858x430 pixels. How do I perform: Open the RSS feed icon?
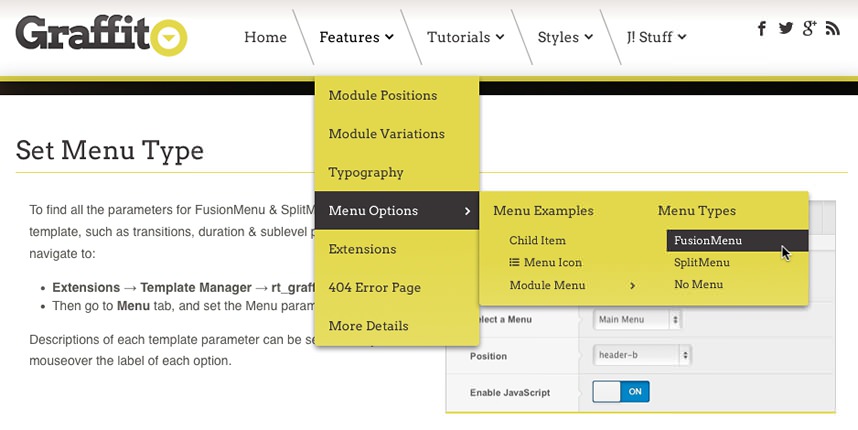[832, 28]
